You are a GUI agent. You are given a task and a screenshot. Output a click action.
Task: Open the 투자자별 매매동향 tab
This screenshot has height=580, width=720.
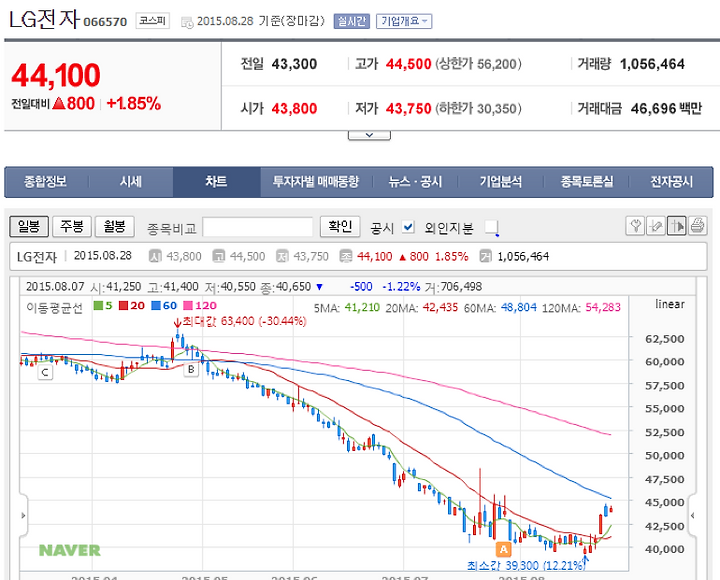tap(316, 182)
